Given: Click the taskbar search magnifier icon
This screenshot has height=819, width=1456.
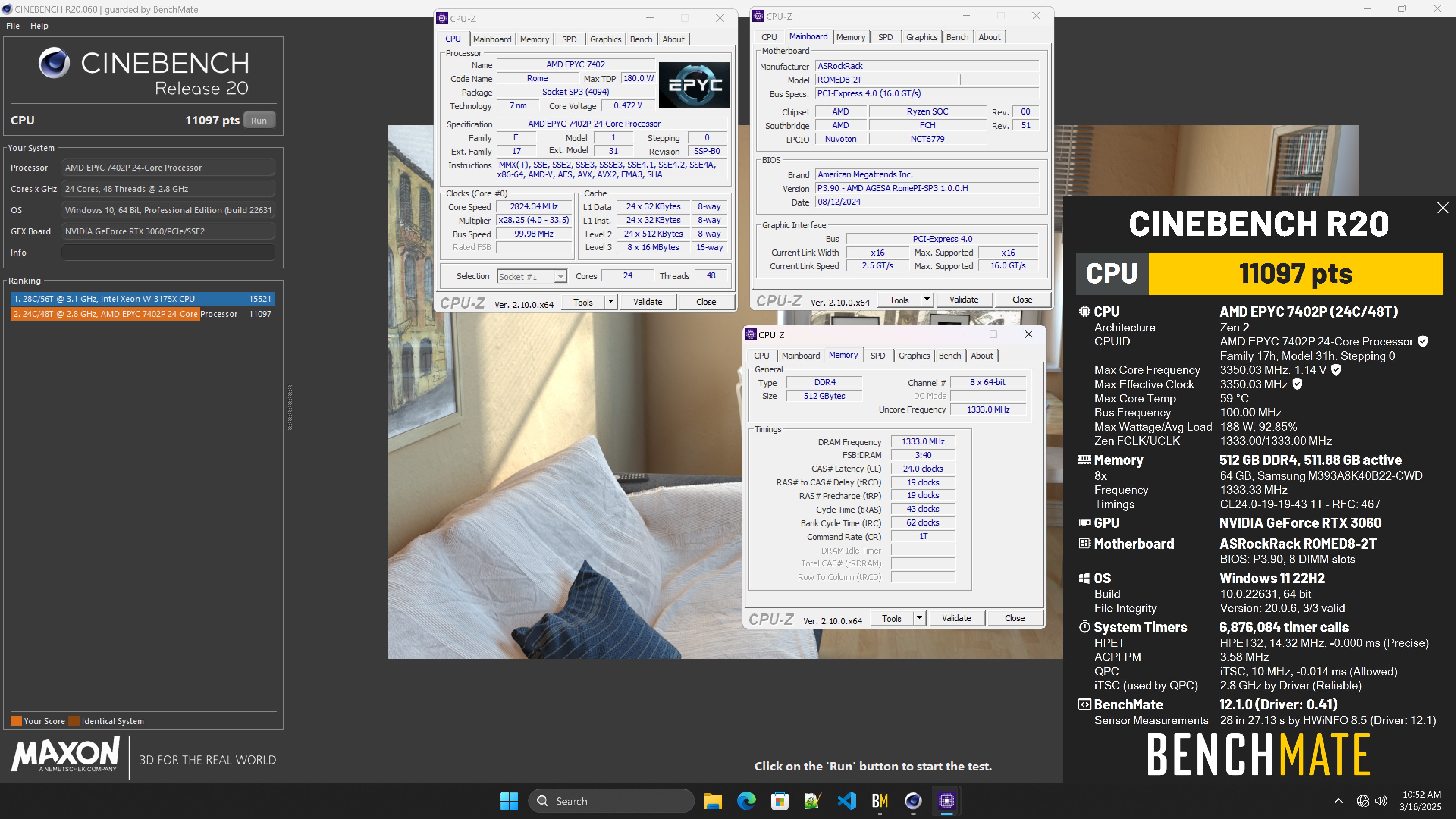Looking at the screenshot, I should tap(543, 801).
